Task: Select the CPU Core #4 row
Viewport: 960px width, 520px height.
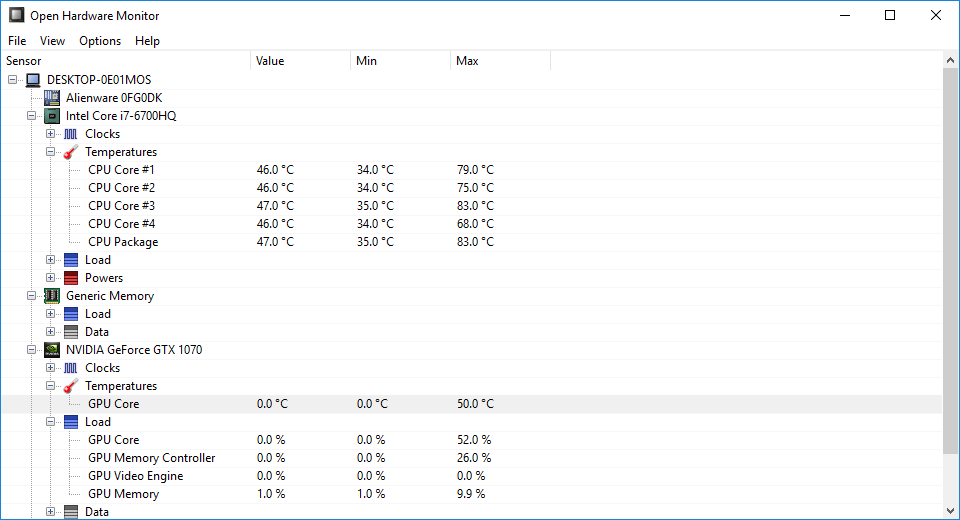Action: pos(471,224)
